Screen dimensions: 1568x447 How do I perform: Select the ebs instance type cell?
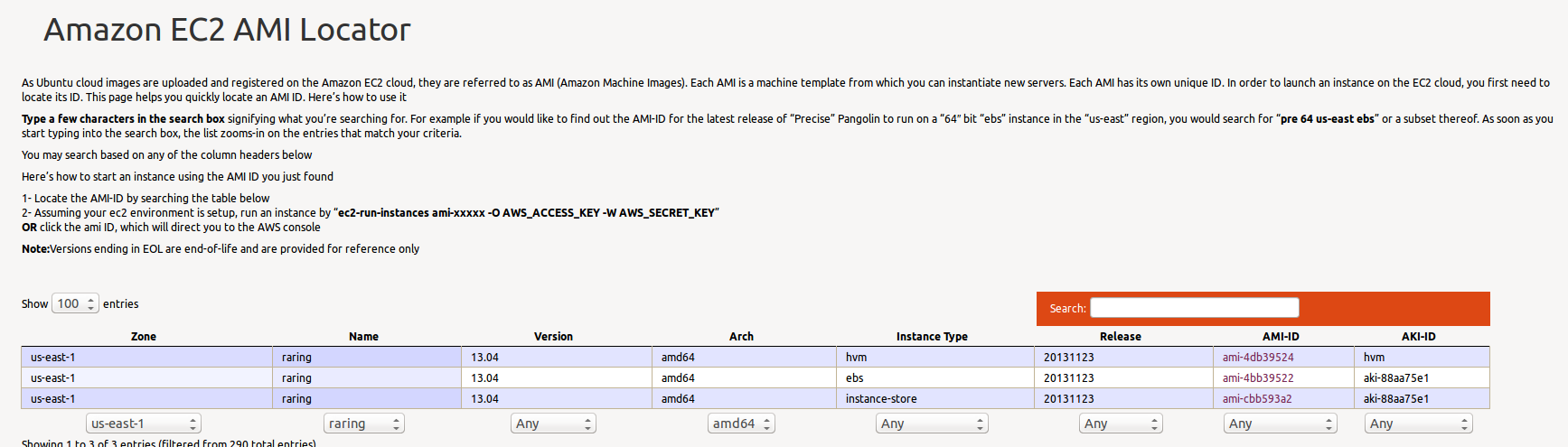click(934, 378)
